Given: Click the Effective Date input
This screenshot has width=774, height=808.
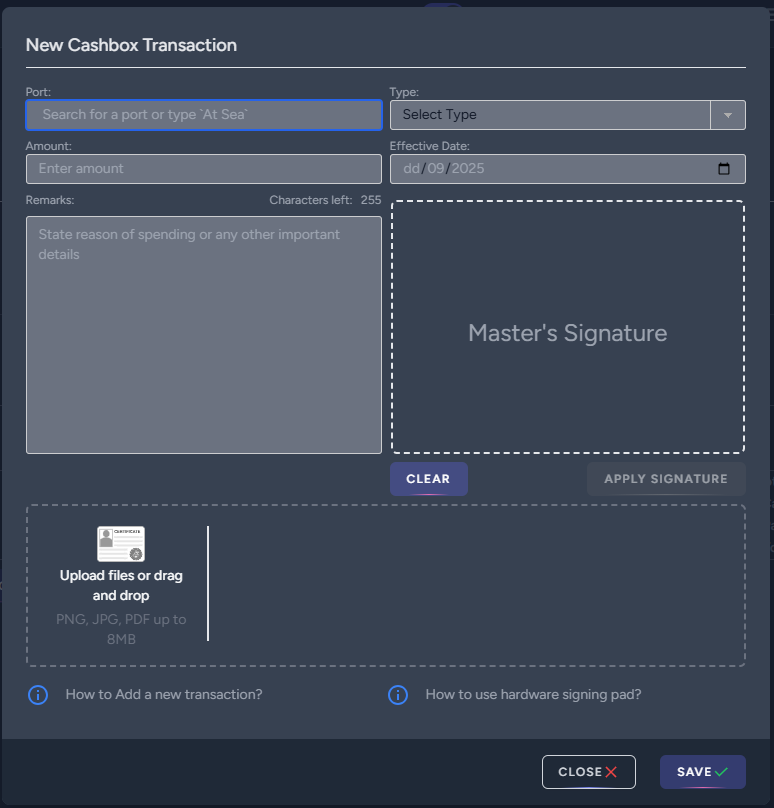Looking at the screenshot, I should 567,169.
